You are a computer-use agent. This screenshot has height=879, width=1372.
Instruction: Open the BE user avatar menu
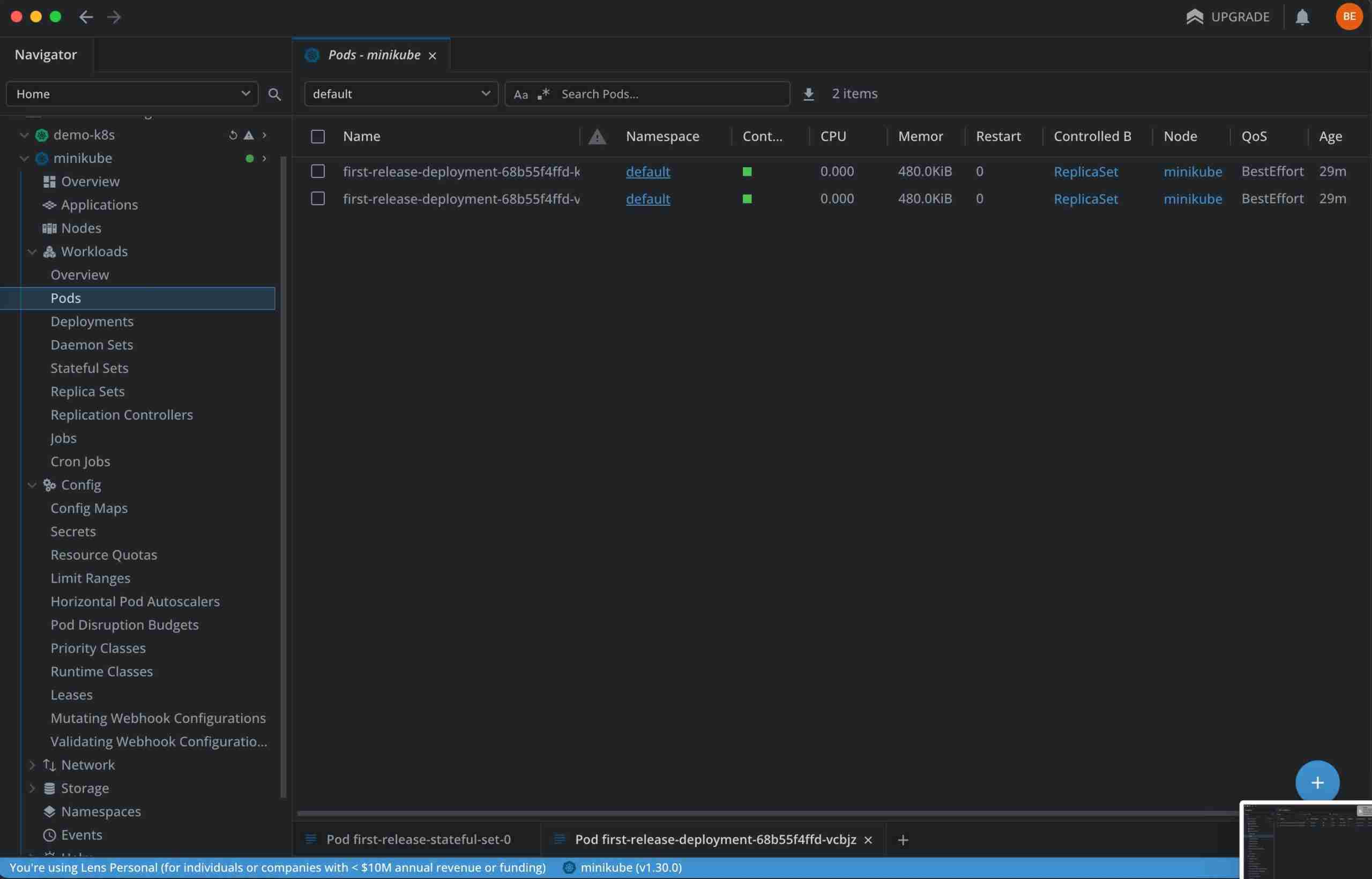(x=1349, y=17)
